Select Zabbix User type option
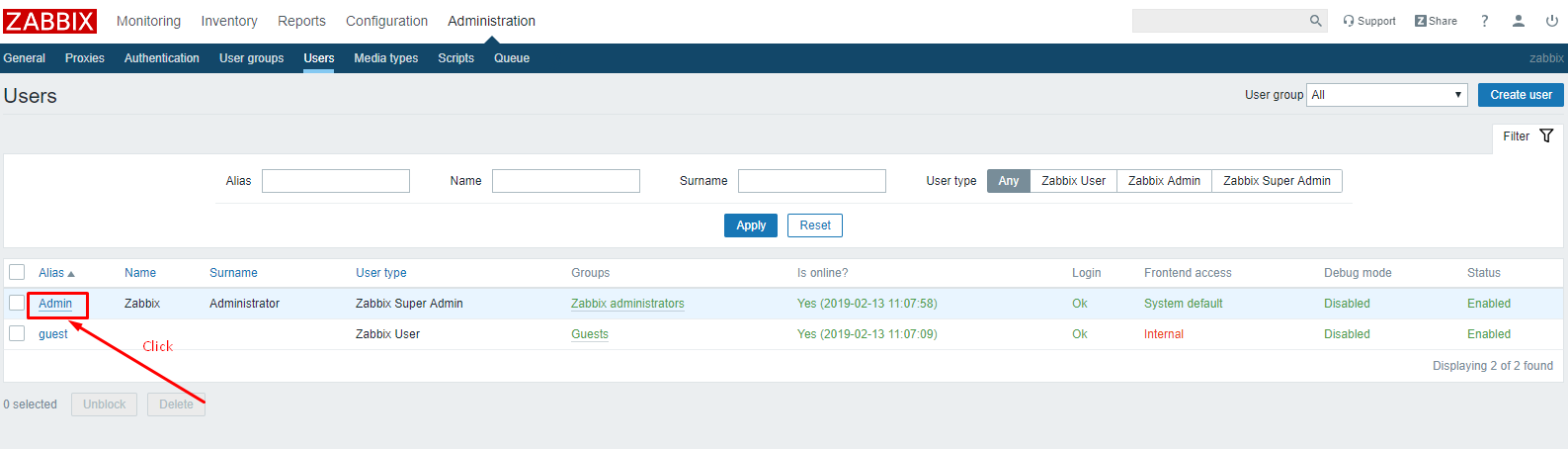The height and width of the screenshot is (449, 1568). pyautogui.click(x=1073, y=181)
